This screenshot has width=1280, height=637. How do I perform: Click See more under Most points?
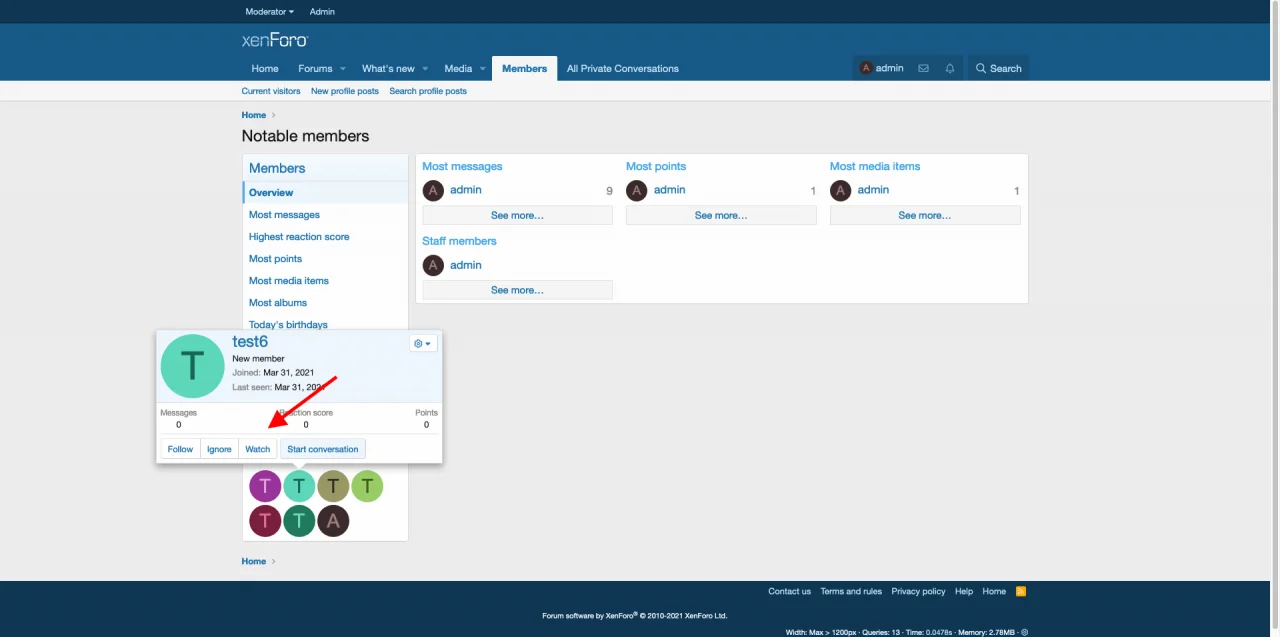point(721,215)
